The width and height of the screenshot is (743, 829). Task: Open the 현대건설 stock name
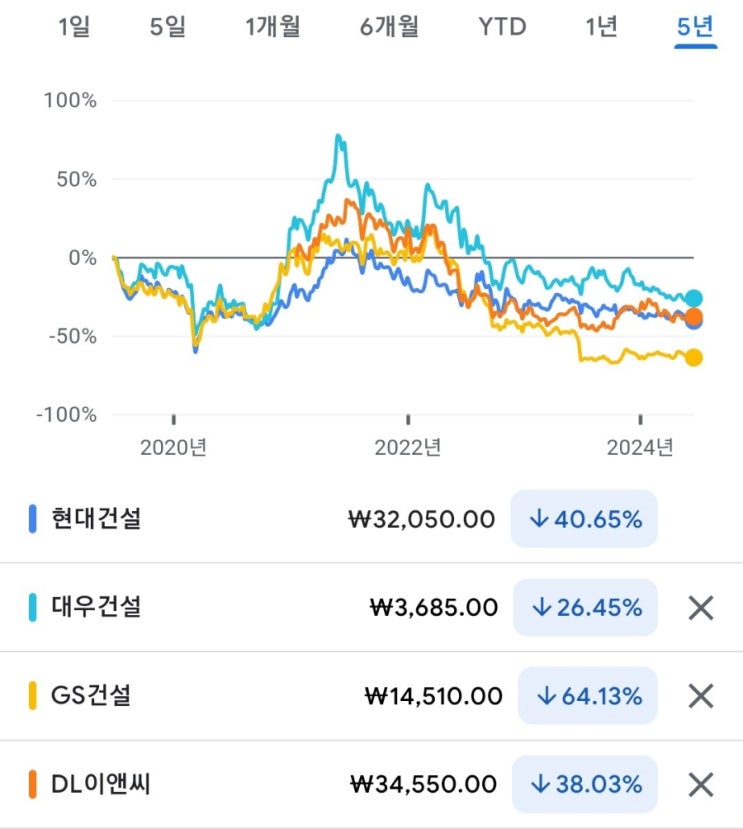click(x=96, y=519)
